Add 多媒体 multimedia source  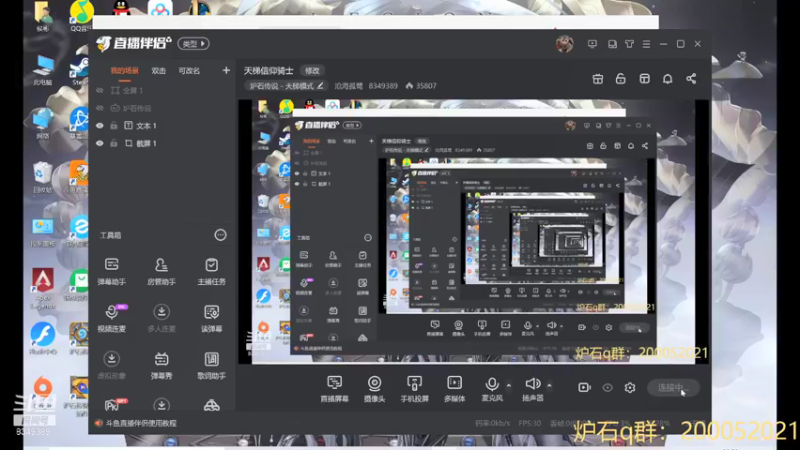tap(454, 389)
